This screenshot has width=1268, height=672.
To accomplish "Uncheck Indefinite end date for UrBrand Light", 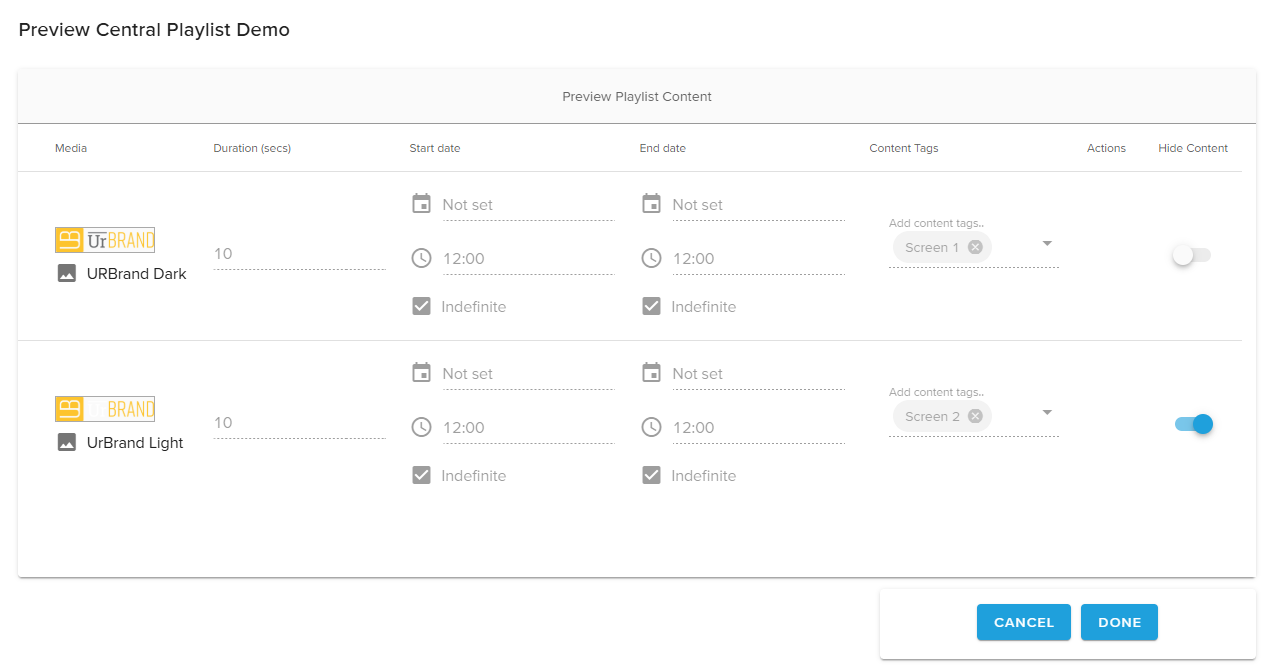I will (652, 475).
